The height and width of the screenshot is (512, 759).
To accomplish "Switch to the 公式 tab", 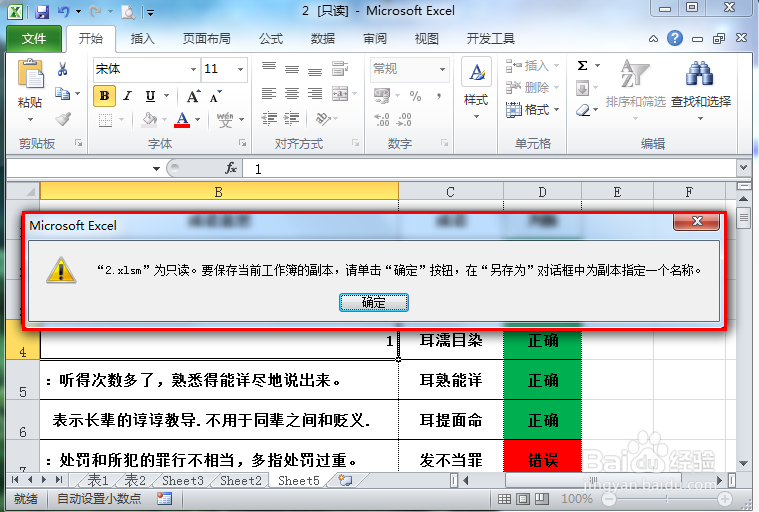I will [271, 39].
